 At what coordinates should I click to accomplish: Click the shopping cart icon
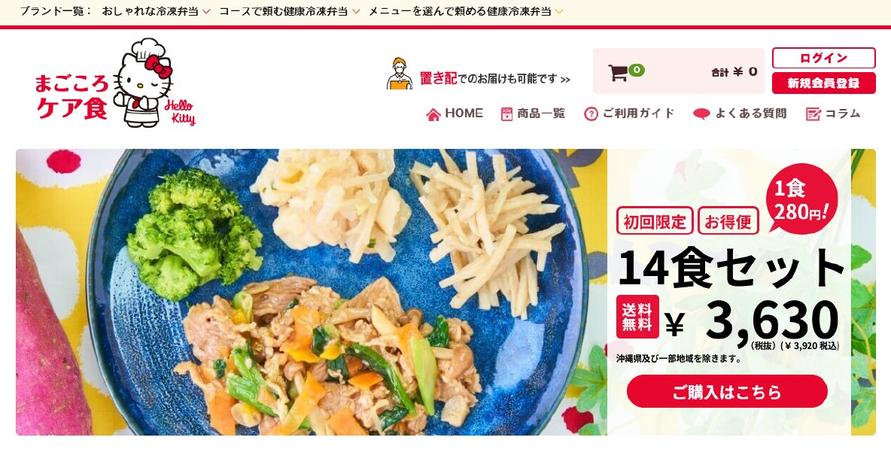tap(618, 72)
